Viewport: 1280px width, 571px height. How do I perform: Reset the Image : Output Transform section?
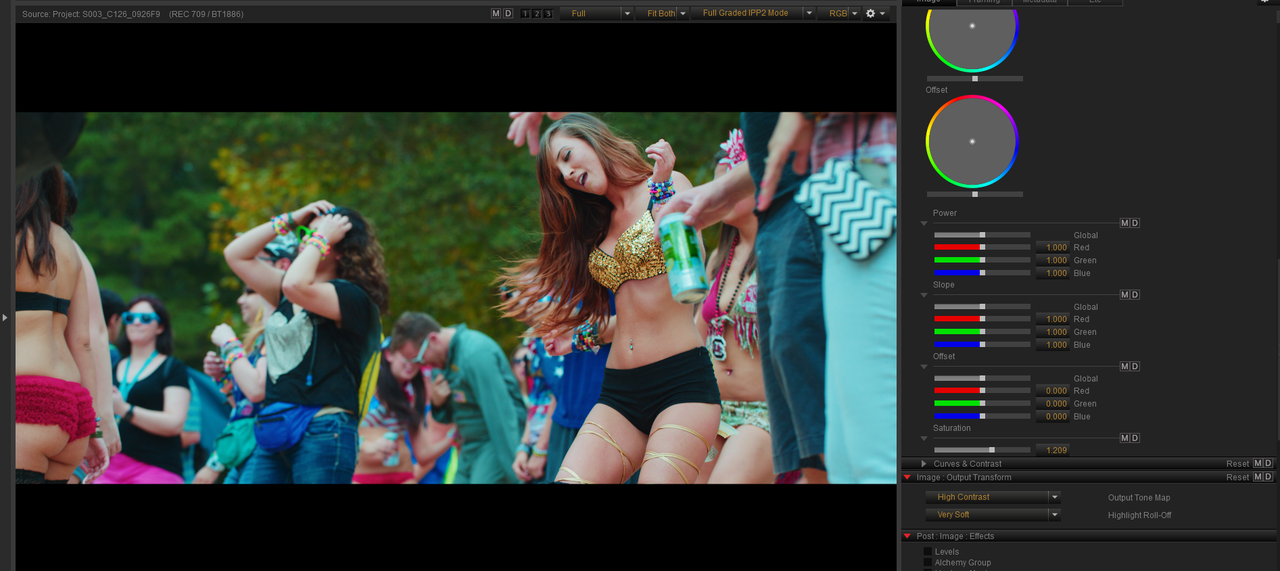(x=1237, y=478)
